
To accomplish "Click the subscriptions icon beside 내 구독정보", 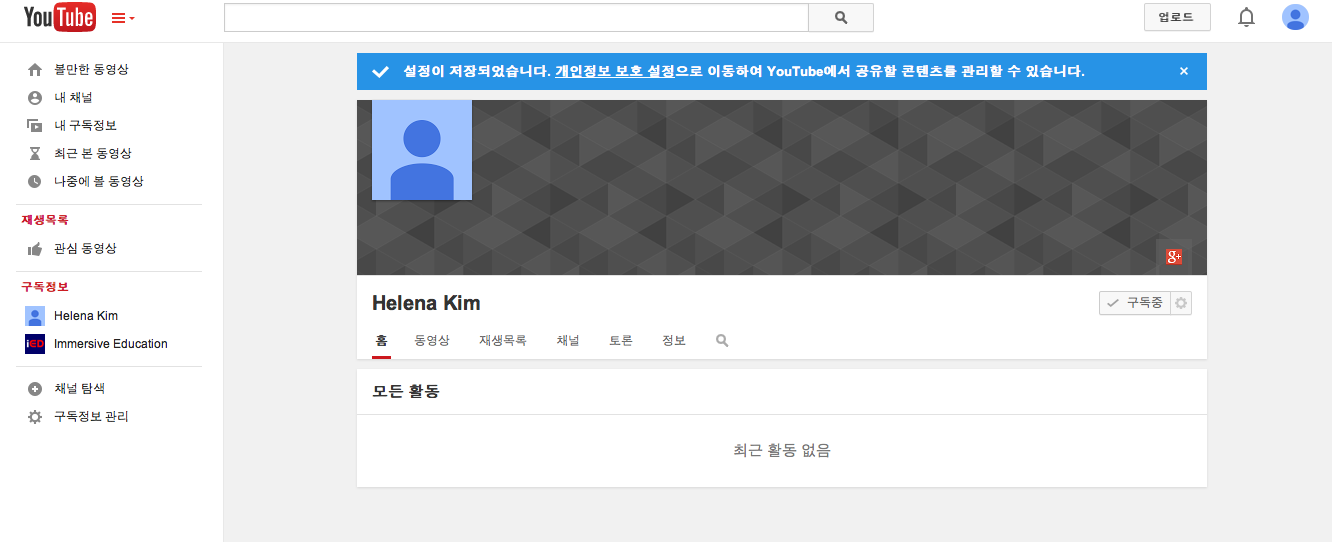I will pos(35,126).
